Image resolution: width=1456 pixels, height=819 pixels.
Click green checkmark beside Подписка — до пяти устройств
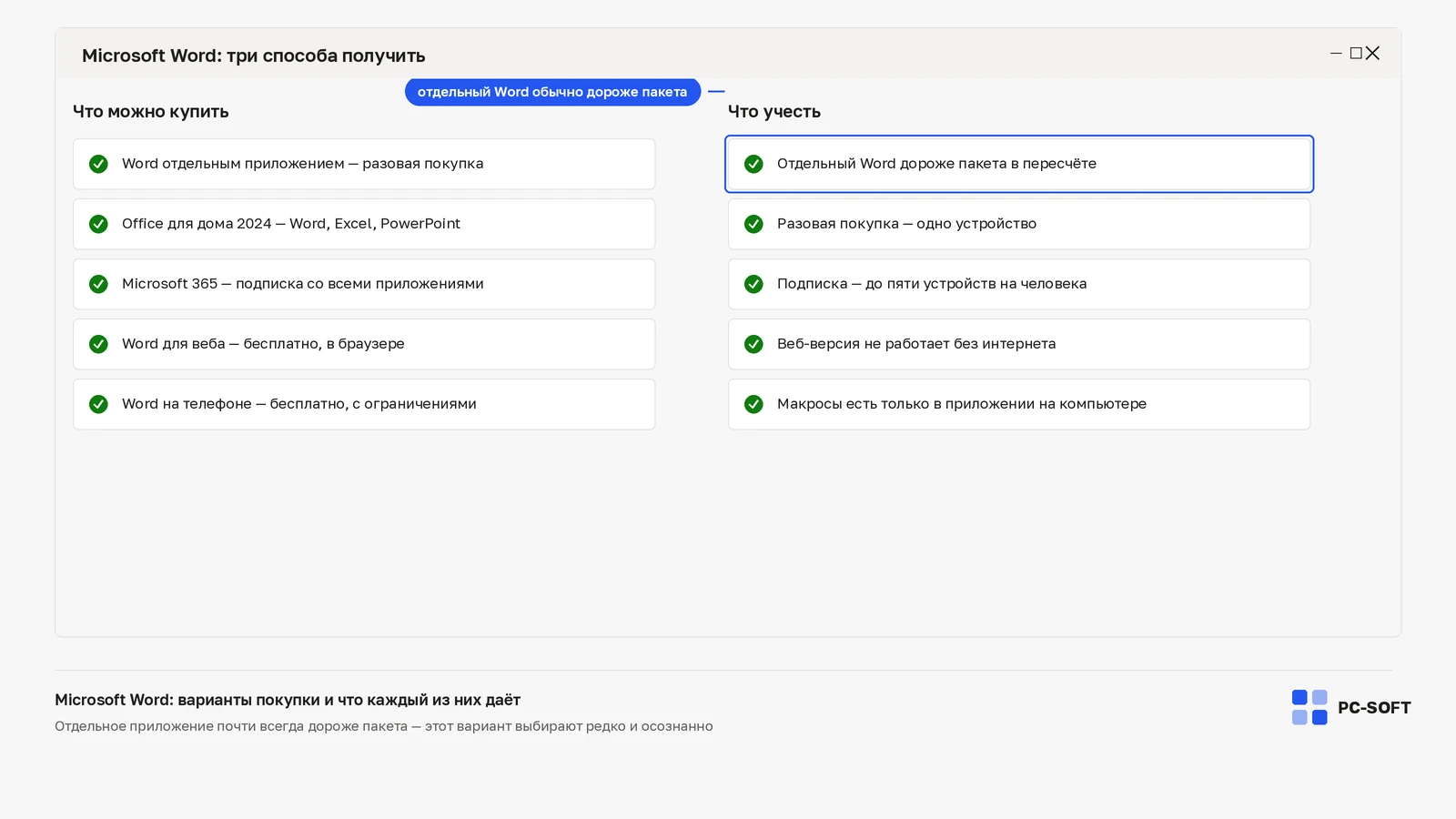(753, 284)
